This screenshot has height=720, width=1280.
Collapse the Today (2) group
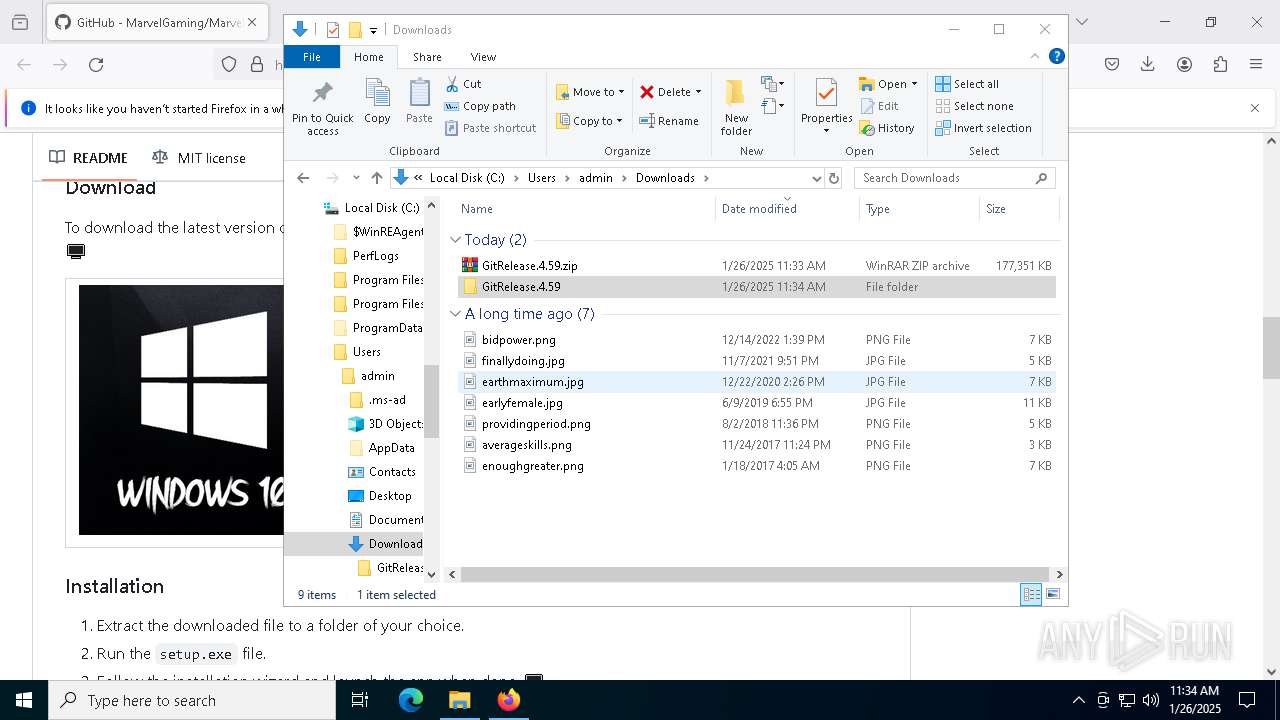click(455, 240)
